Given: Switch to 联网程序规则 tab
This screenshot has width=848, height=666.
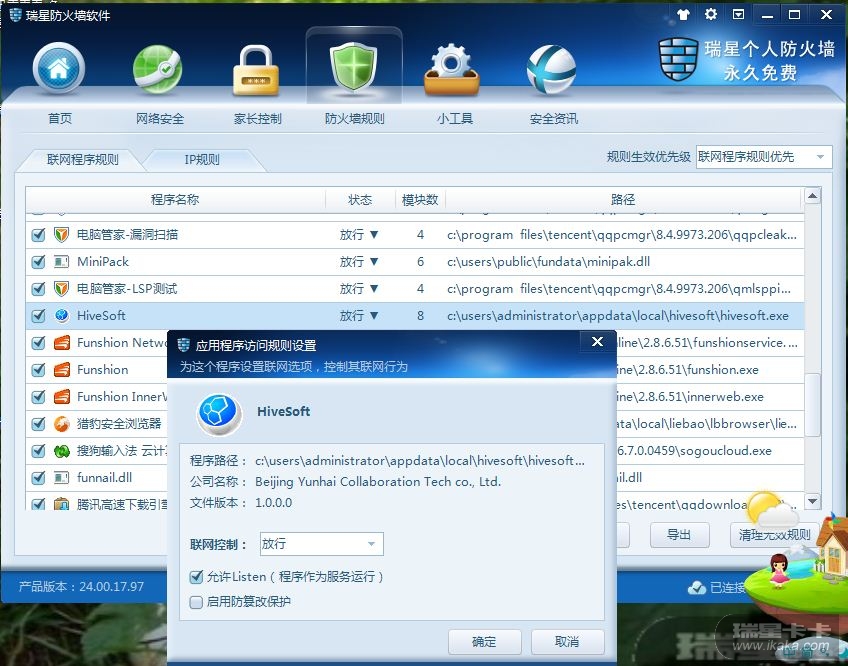Looking at the screenshot, I should (83, 160).
